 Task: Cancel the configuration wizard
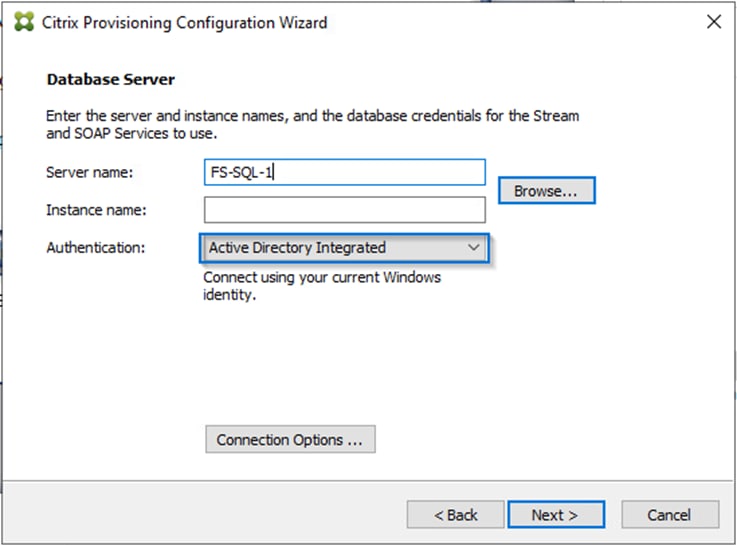(x=670, y=515)
